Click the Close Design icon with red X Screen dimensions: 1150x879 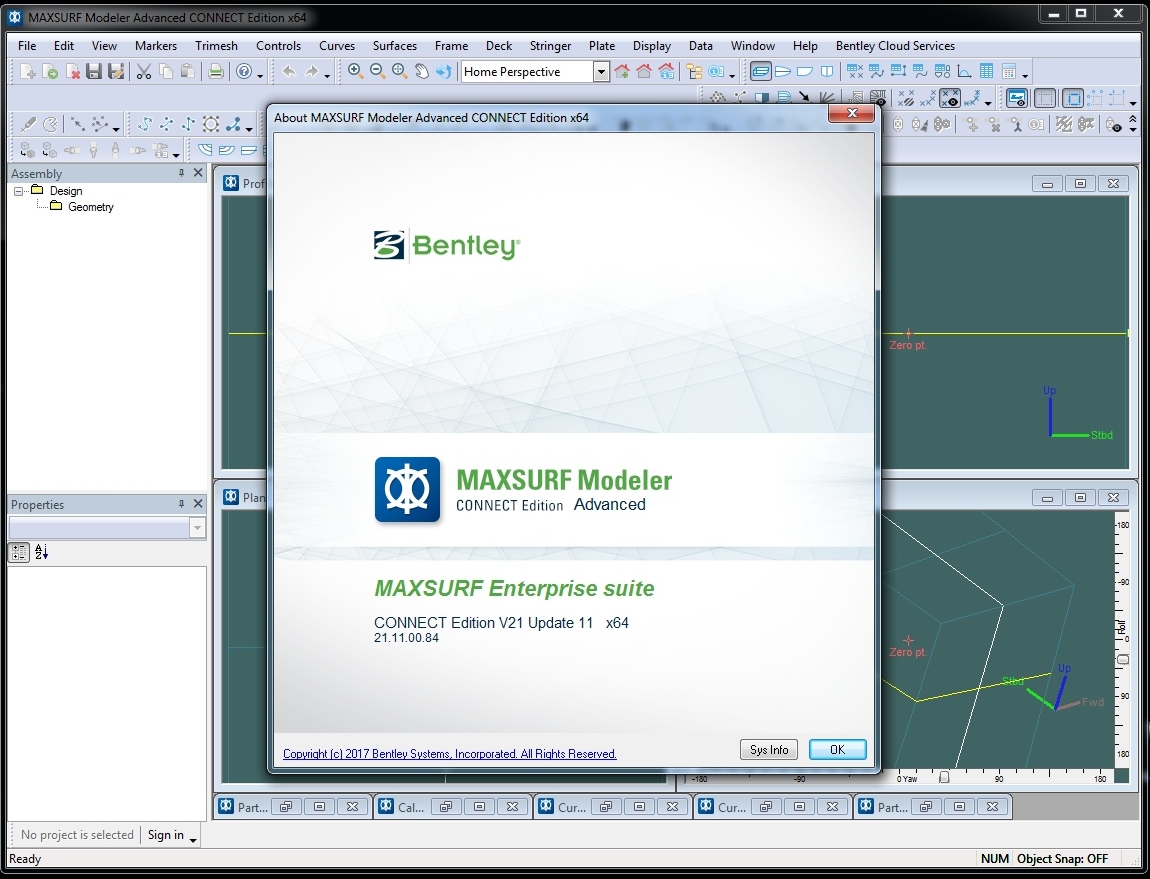(72, 71)
